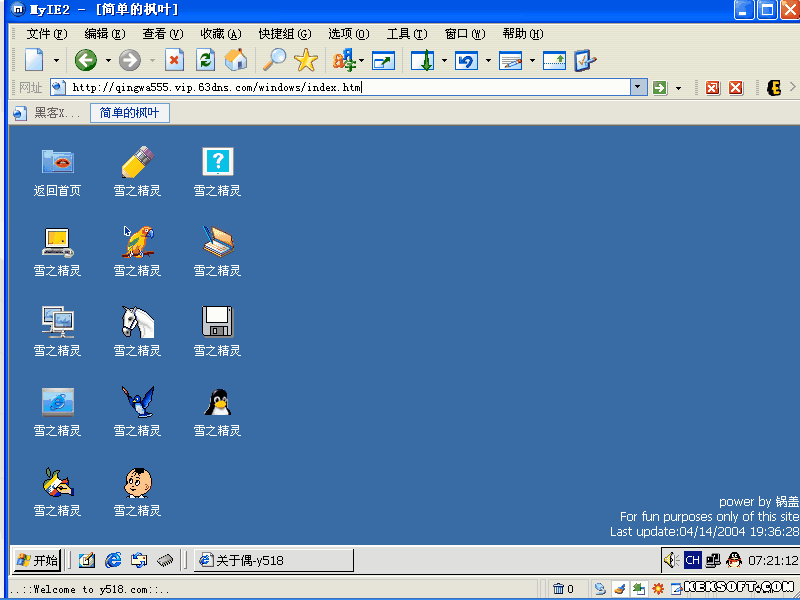Image resolution: width=800 pixels, height=600 pixels.
Task: Click the 开始 Start button
Action: 37,561
